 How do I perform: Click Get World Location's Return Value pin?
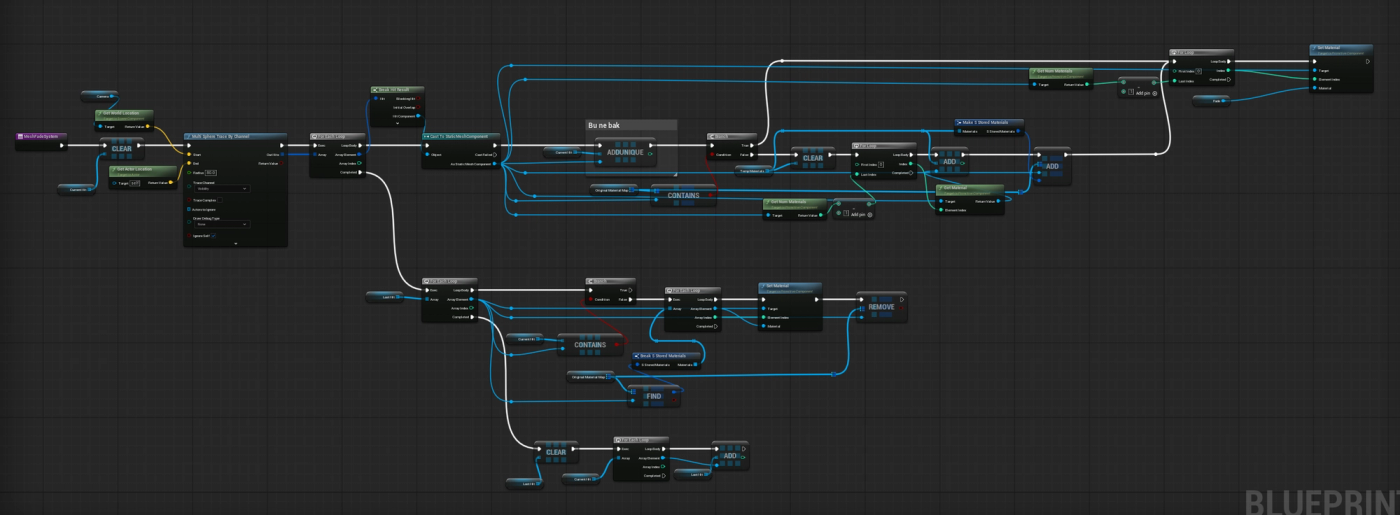click(148, 126)
